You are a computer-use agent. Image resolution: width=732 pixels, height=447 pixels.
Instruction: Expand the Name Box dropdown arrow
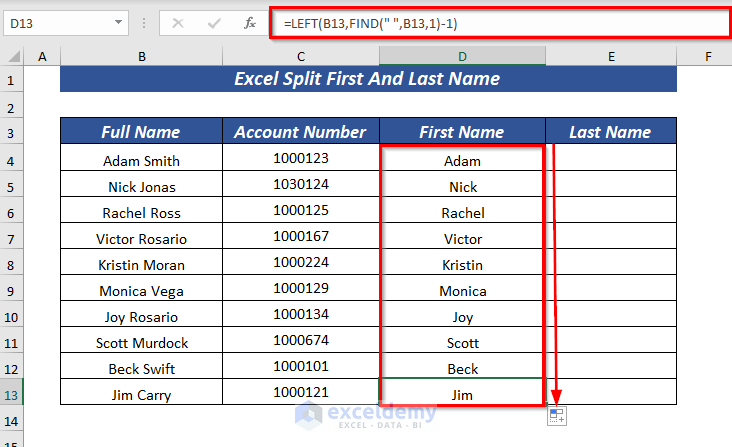click(x=120, y=22)
